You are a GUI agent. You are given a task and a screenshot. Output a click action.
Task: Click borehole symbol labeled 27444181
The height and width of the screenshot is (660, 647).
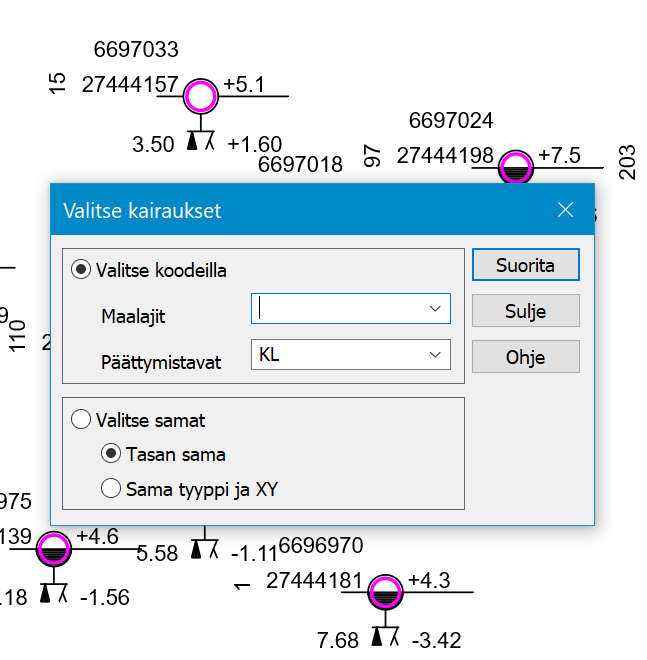tap(382, 592)
